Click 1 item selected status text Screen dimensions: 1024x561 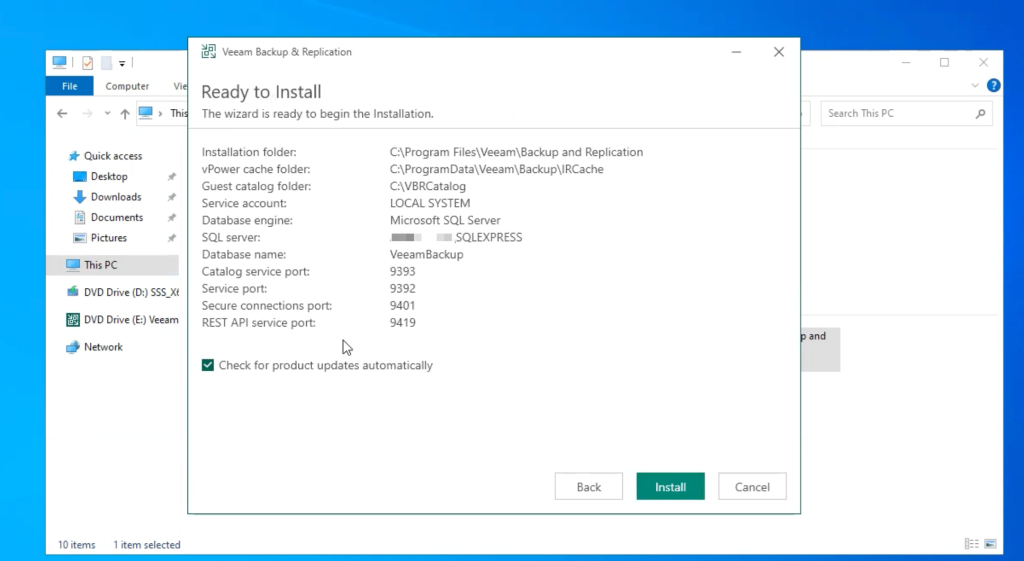[x=147, y=544]
